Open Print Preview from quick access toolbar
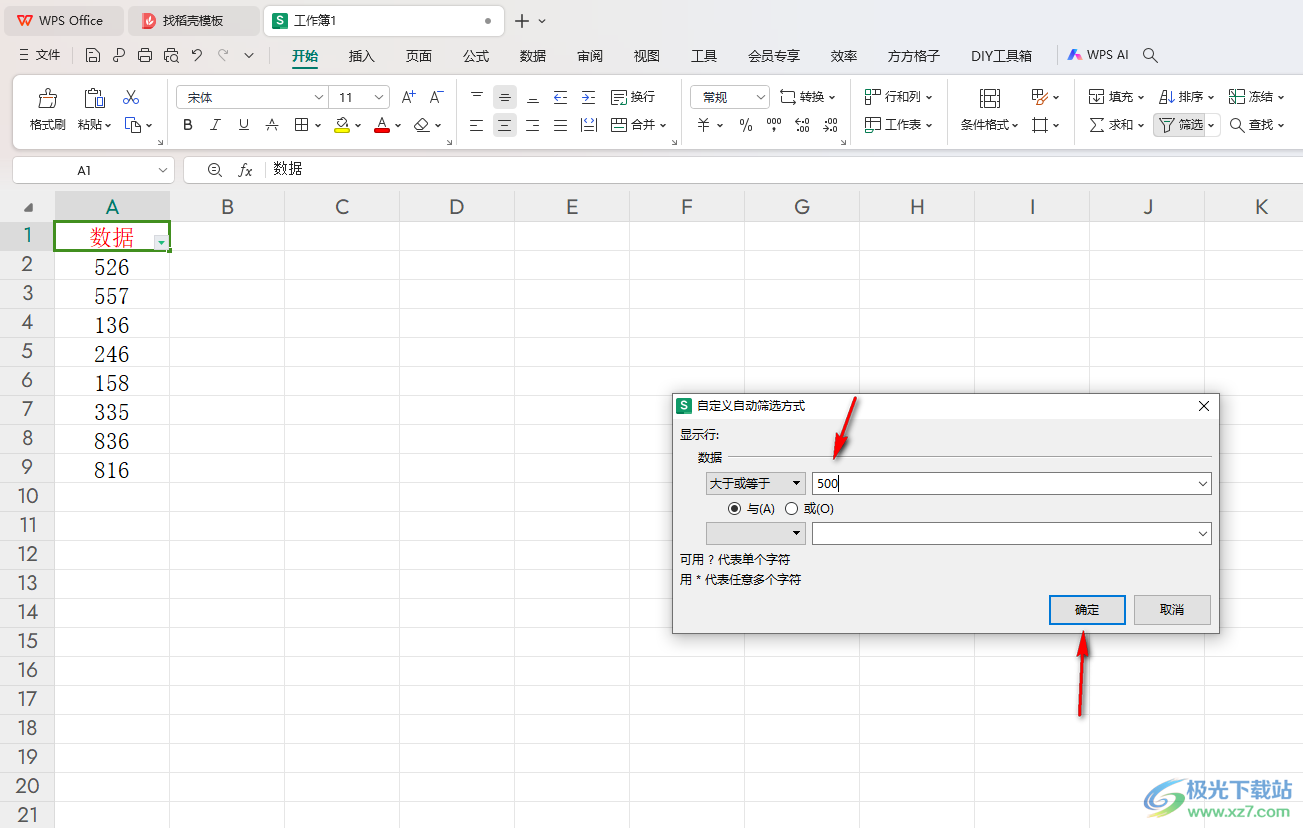The width and height of the screenshot is (1303, 828). tap(171, 56)
